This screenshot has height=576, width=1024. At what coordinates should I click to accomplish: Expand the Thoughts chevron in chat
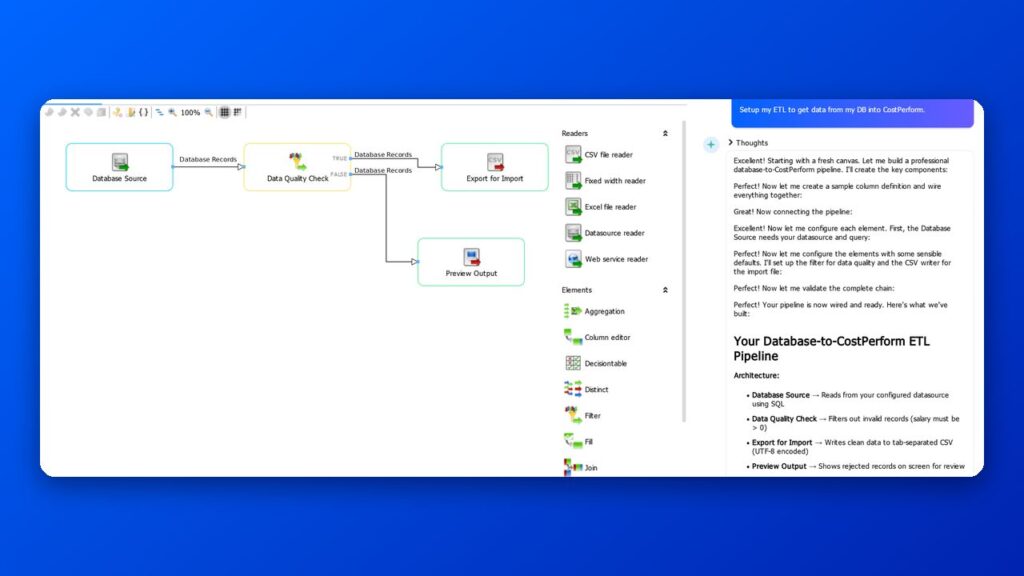(731, 142)
